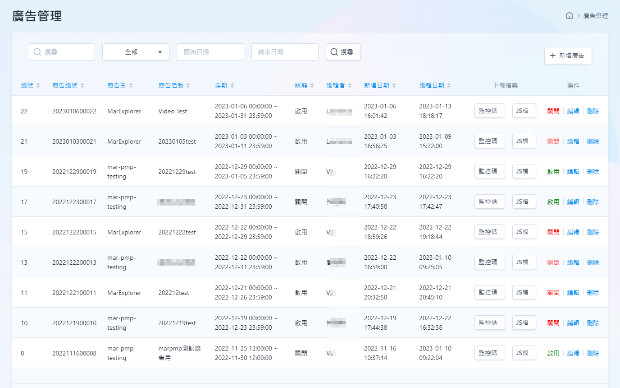Edit advertisement row 11

573,293
